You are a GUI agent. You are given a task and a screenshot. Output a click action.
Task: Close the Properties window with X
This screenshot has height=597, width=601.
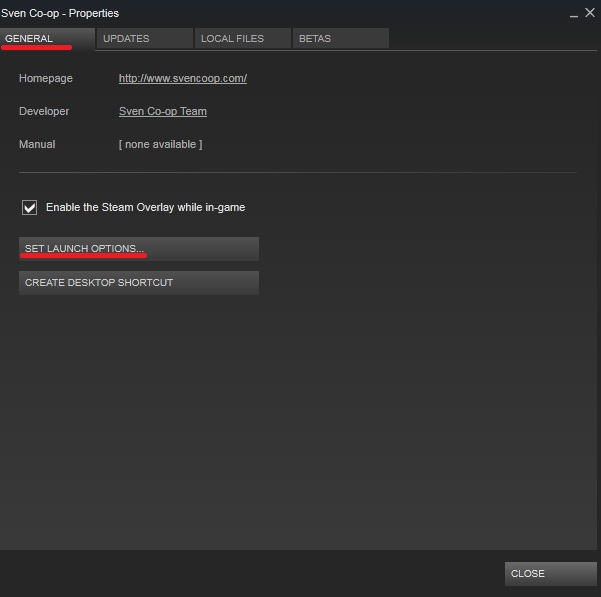coord(590,13)
